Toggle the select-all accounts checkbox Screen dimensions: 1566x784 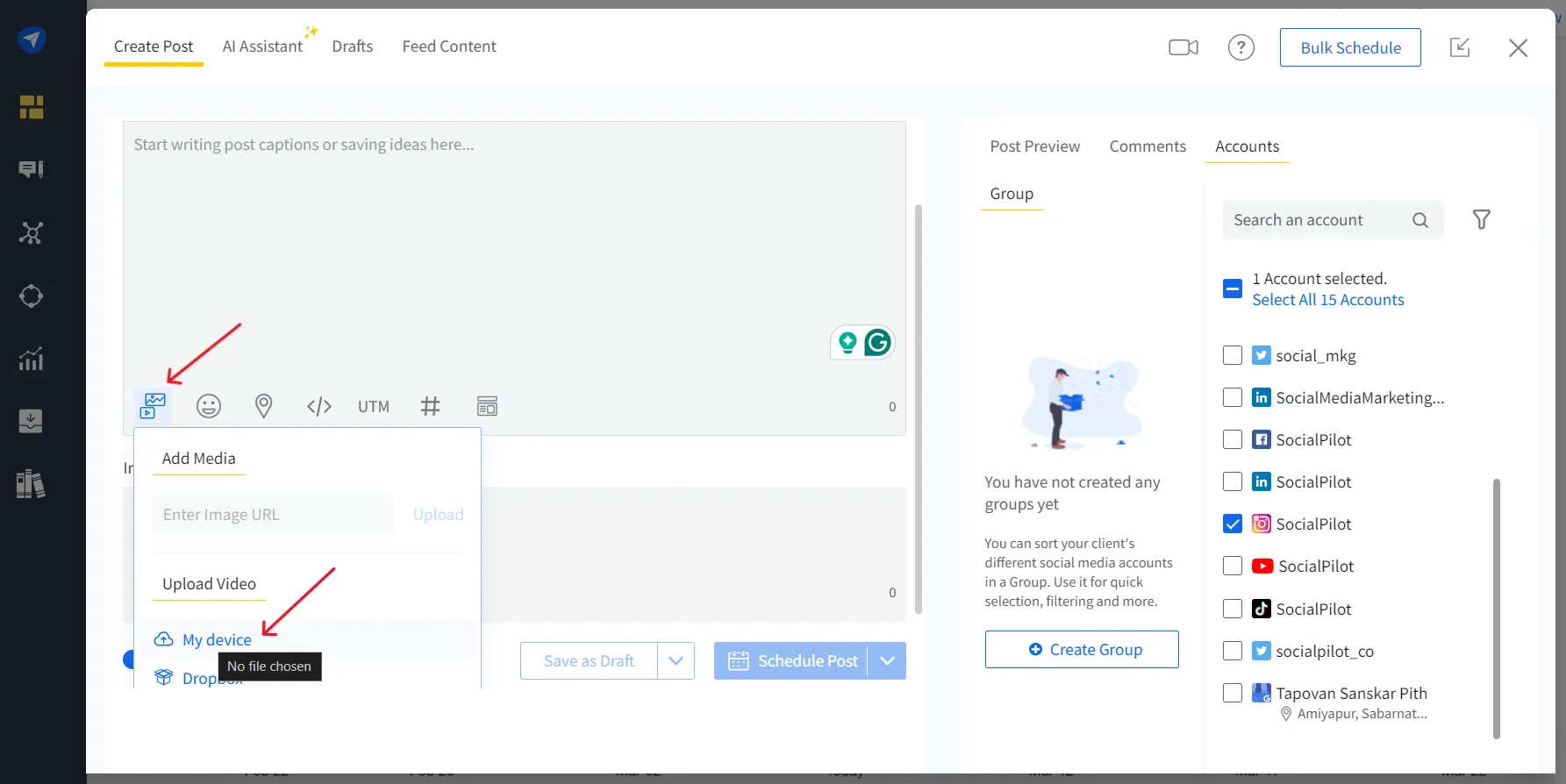1233,289
